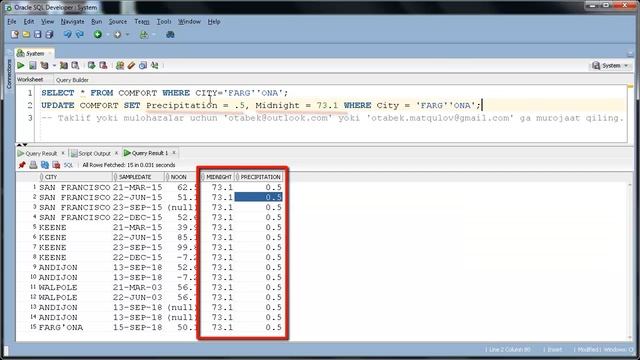The width and height of the screenshot is (640, 360).
Task: Open the Help menu
Action: click(x=214, y=22)
